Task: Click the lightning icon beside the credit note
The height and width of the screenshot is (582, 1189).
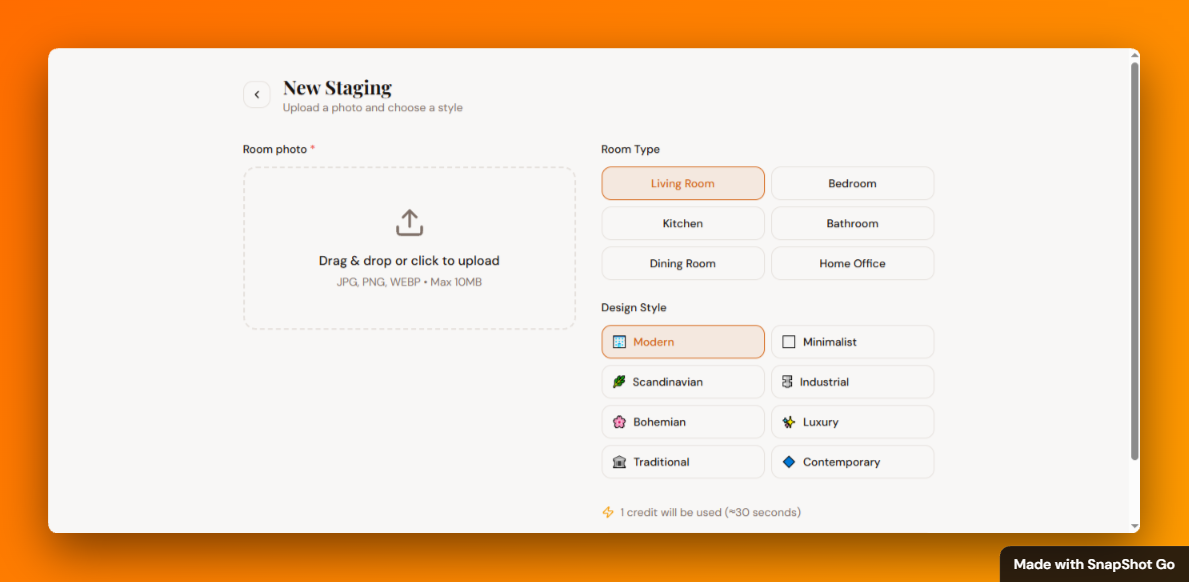Action: tap(608, 512)
